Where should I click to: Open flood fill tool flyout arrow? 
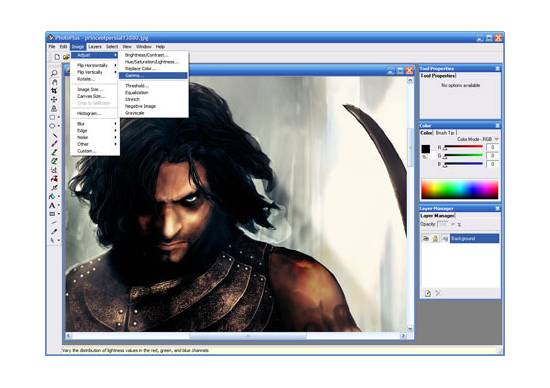(x=59, y=196)
